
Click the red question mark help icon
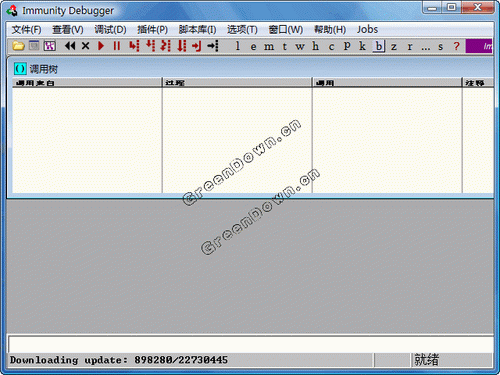pos(456,46)
